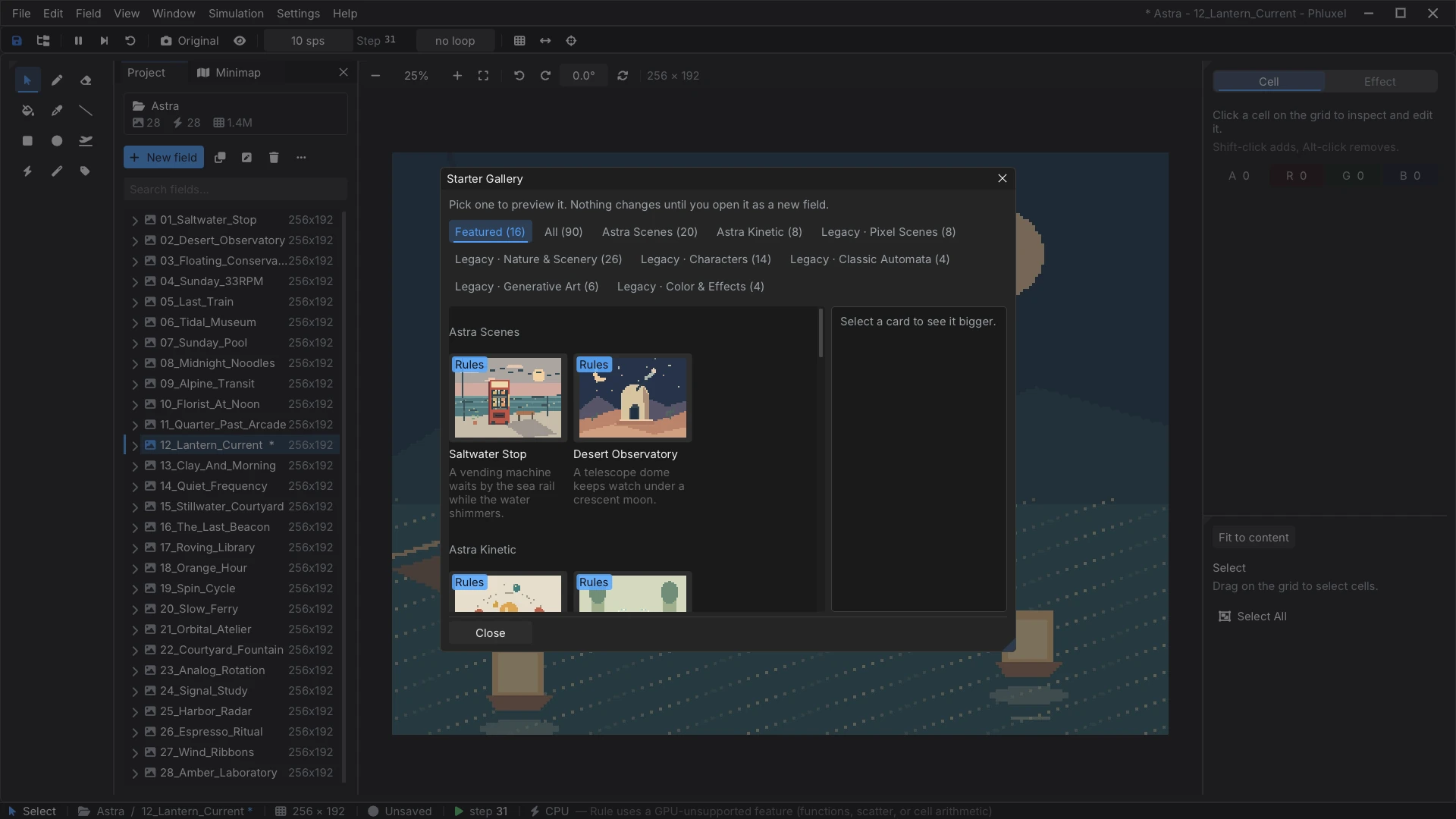This screenshot has width=1456, height=819.
Task: Step the simulation forward one step
Action: tap(104, 41)
